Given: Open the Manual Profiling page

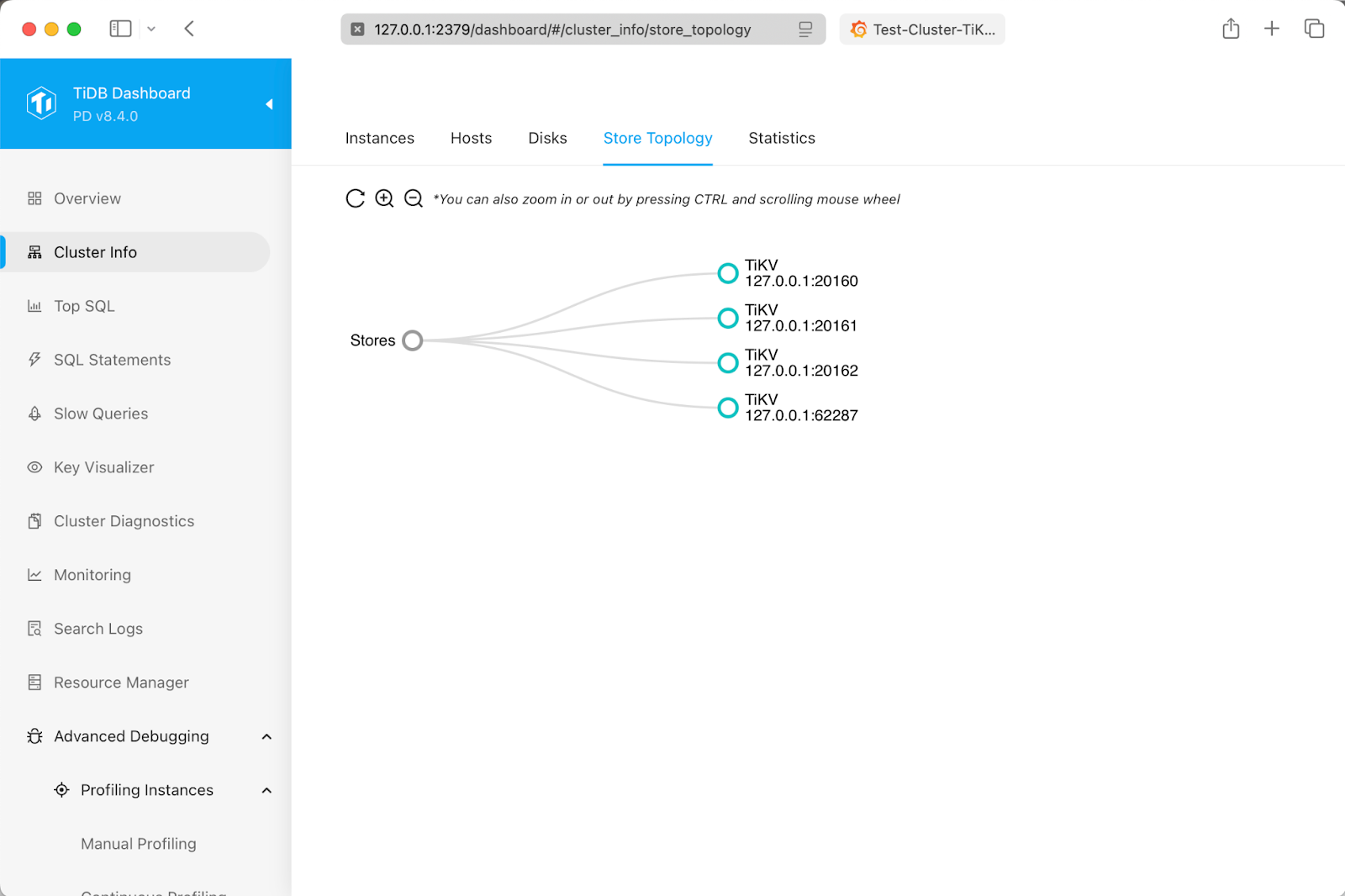Looking at the screenshot, I should [x=139, y=844].
